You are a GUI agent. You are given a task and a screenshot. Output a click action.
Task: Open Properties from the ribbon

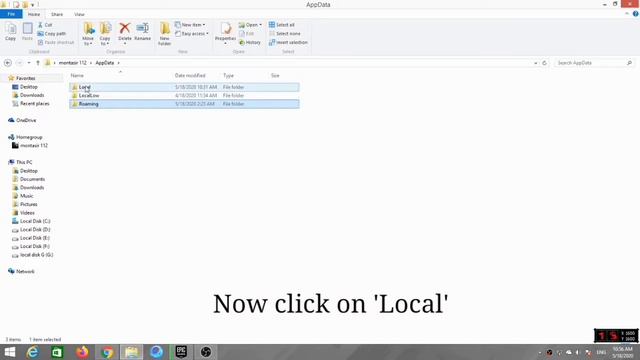pyautogui.click(x=225, y=33)
